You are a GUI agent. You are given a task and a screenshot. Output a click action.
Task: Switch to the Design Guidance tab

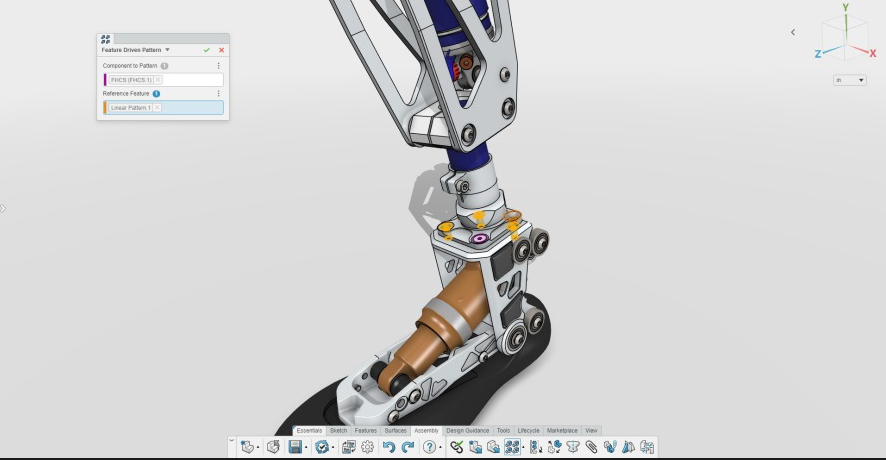click(468, 431)
